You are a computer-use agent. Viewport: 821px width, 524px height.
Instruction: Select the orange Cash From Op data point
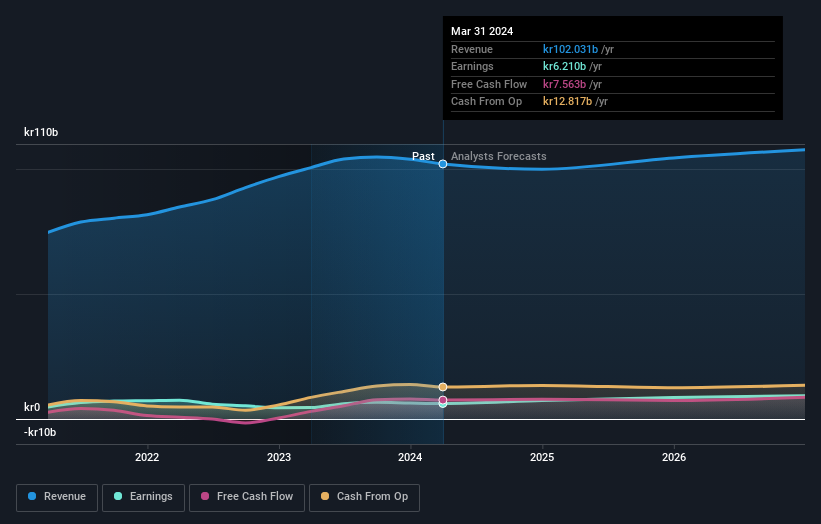pyautogui.click(x=443, y=387)
